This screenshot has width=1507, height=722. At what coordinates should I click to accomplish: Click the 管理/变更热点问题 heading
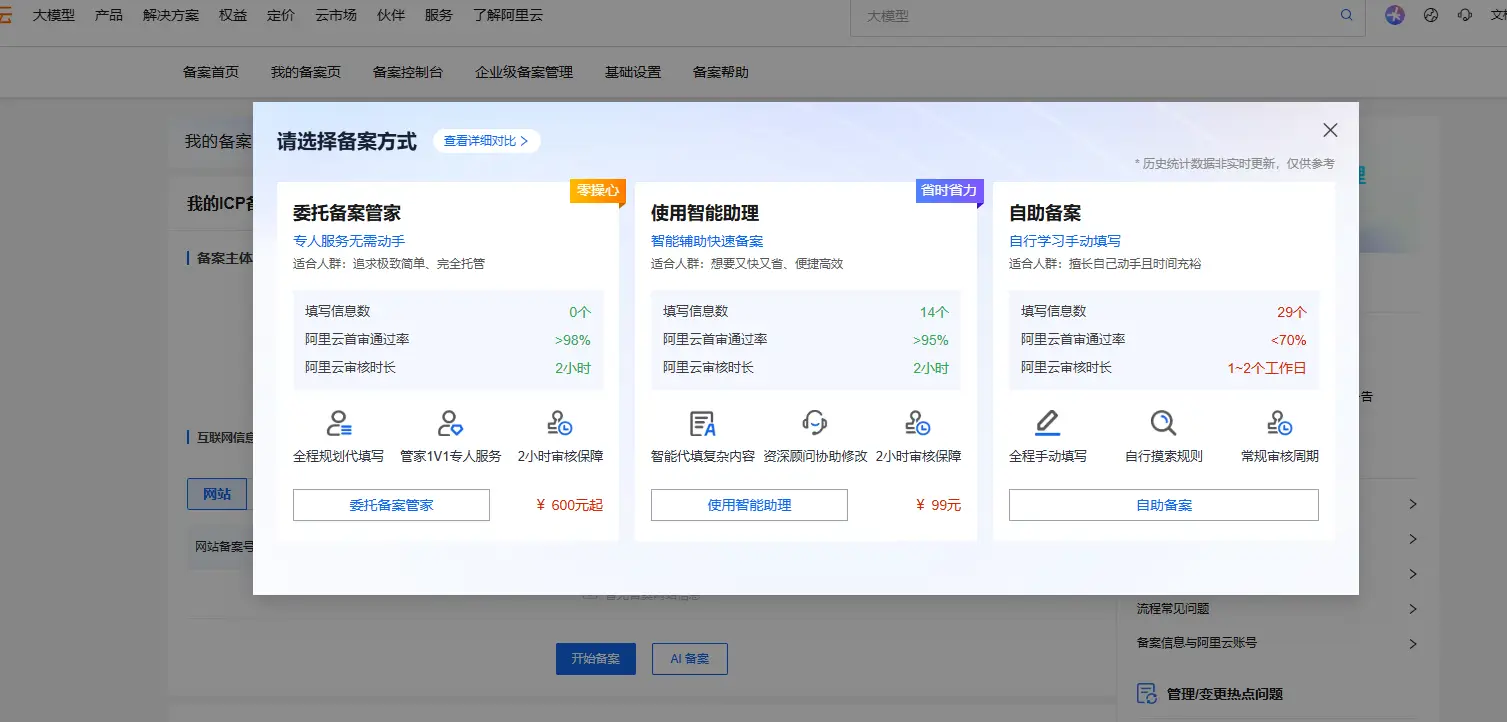click(x=1225, y=694)
